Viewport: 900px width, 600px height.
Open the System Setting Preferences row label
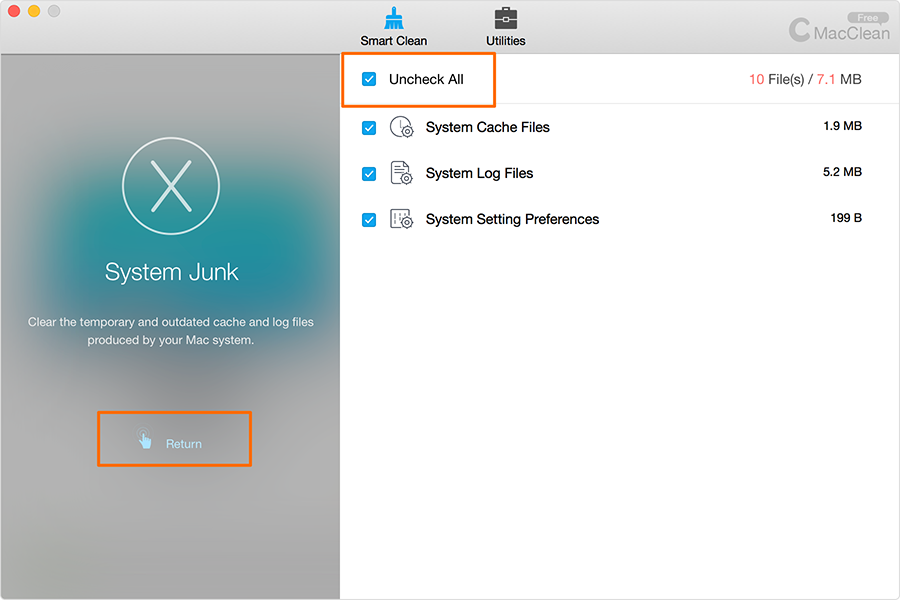(512, 219)
